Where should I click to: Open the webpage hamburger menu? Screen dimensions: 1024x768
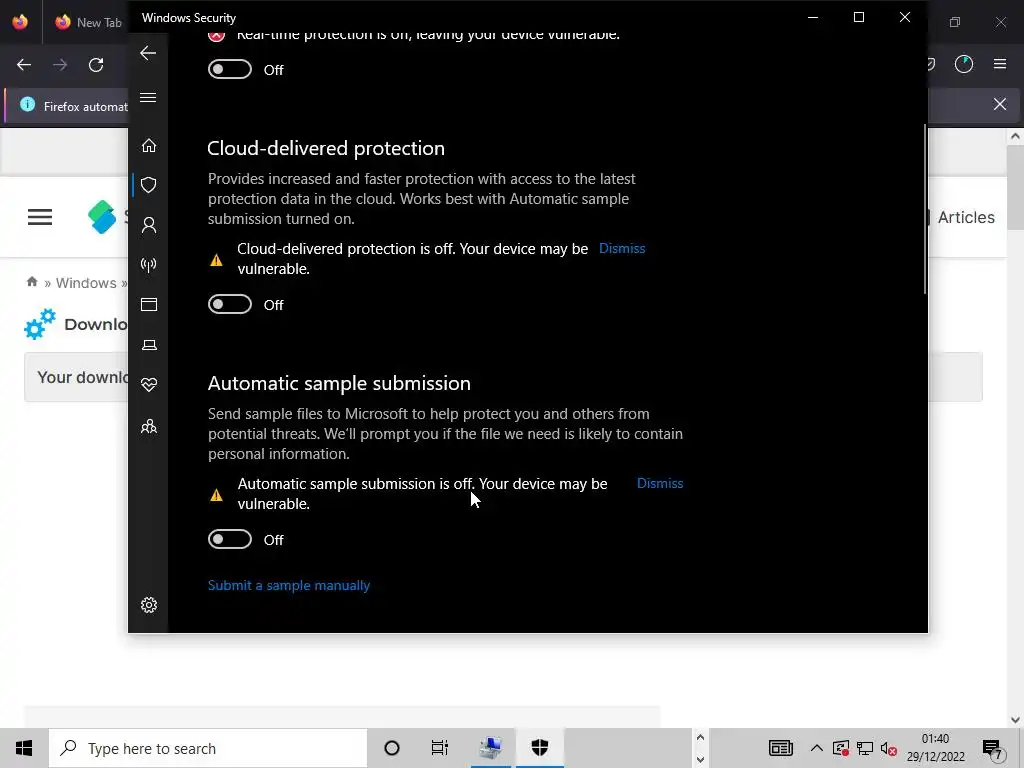(40, 217)
